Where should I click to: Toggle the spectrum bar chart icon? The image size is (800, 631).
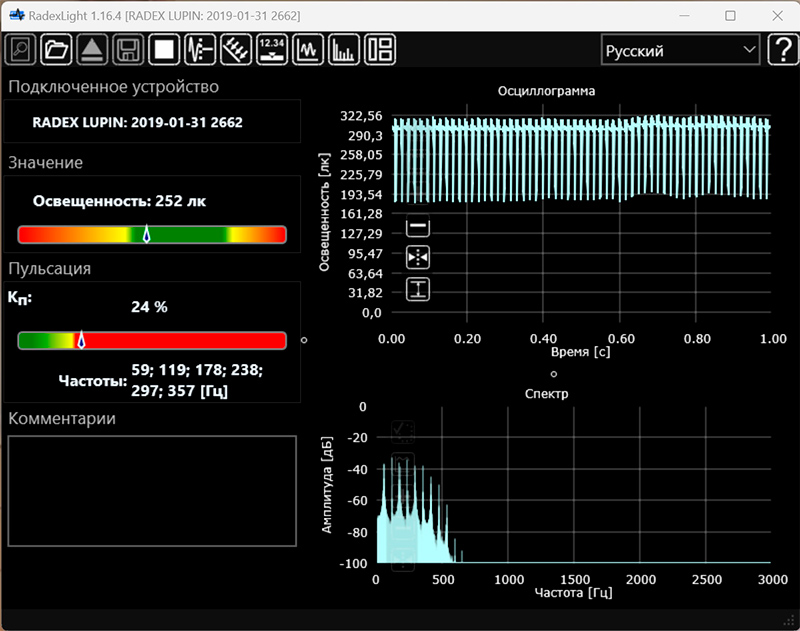tap(344, 49)
